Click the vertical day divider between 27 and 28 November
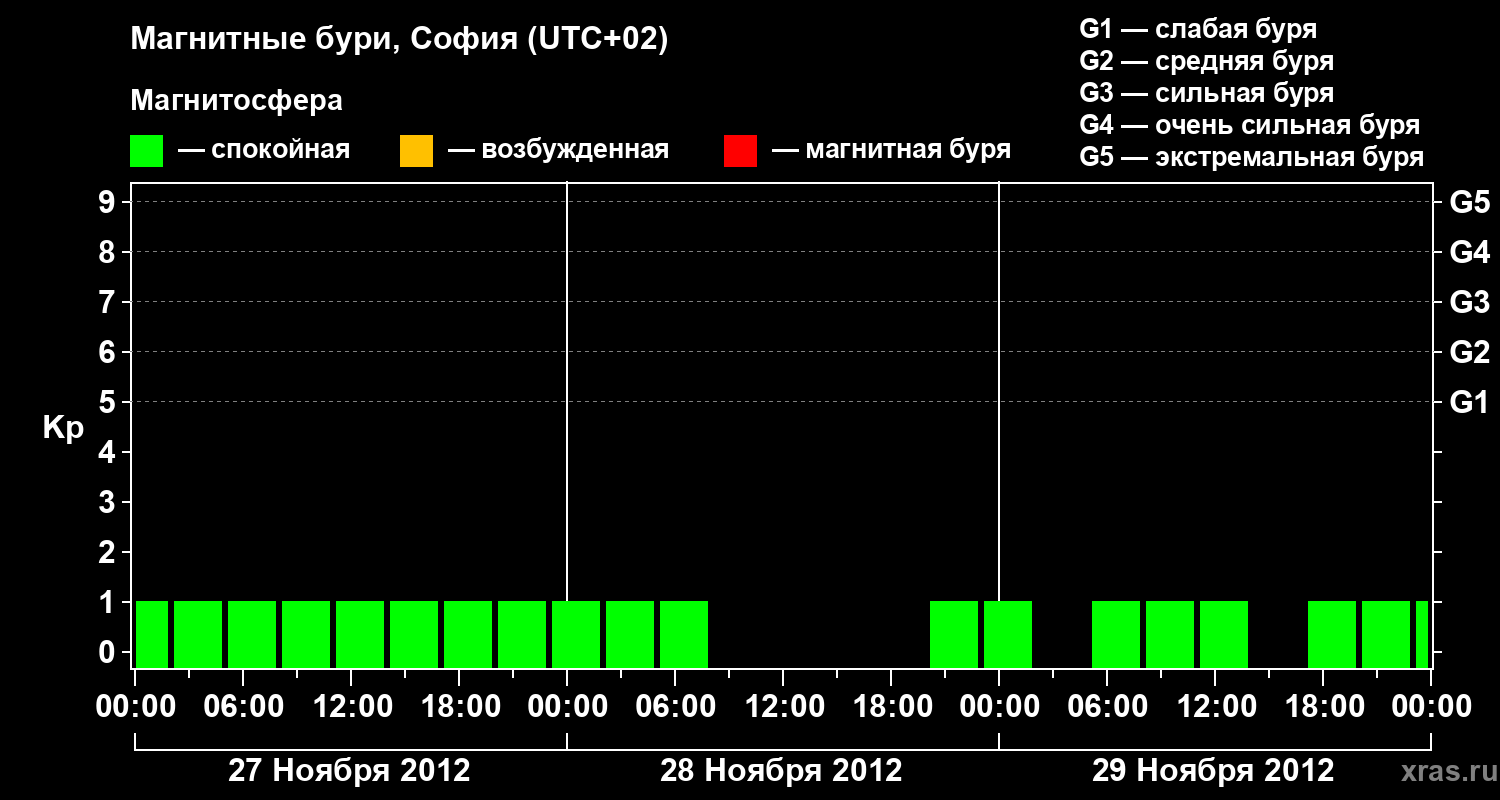Image resolution: width=1500 pixels, height=800 pixels. [567, 390]
